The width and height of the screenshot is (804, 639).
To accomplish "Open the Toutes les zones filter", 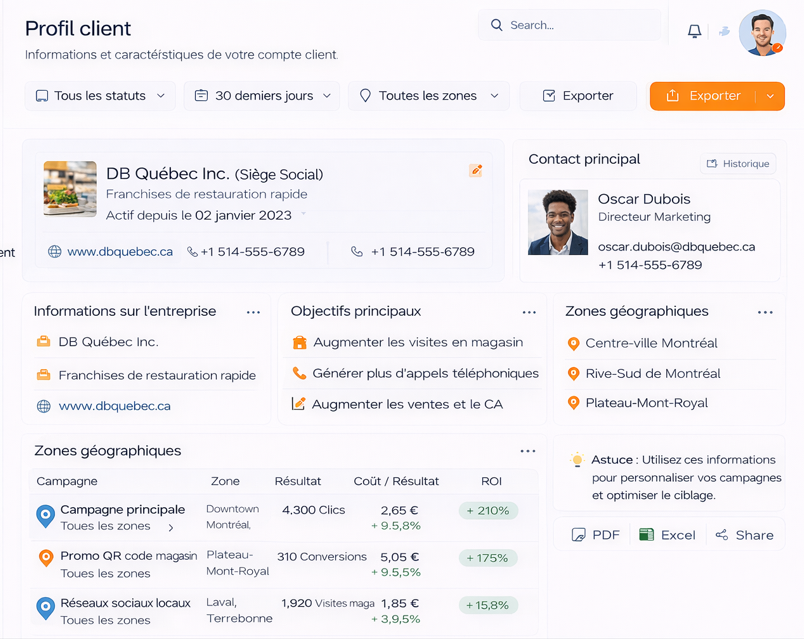I will click(429, 96).
